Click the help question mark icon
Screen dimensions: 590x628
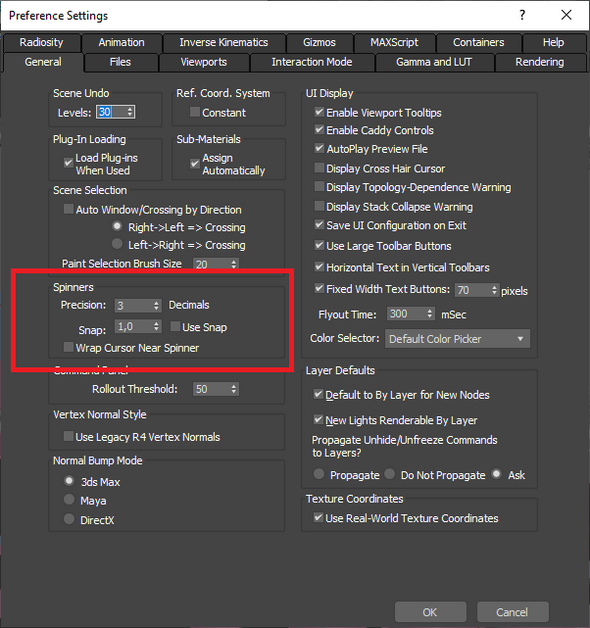[522, 15]
